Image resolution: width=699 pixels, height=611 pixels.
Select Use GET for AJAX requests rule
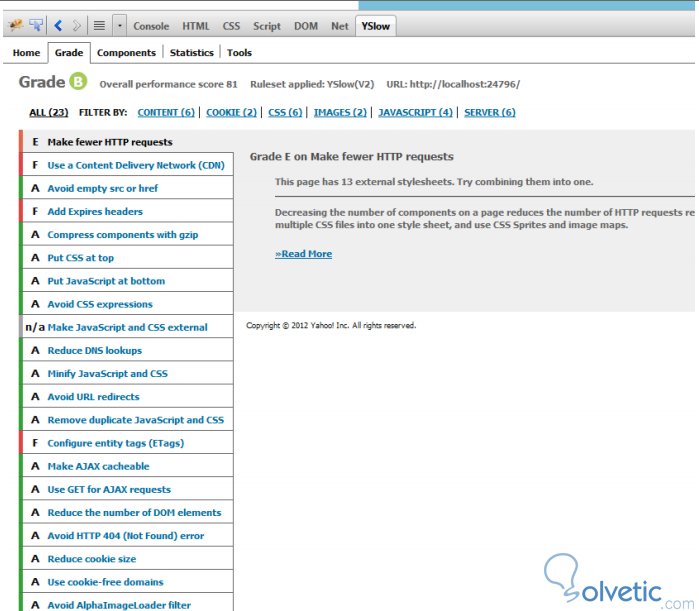click(x=127, y=489)
